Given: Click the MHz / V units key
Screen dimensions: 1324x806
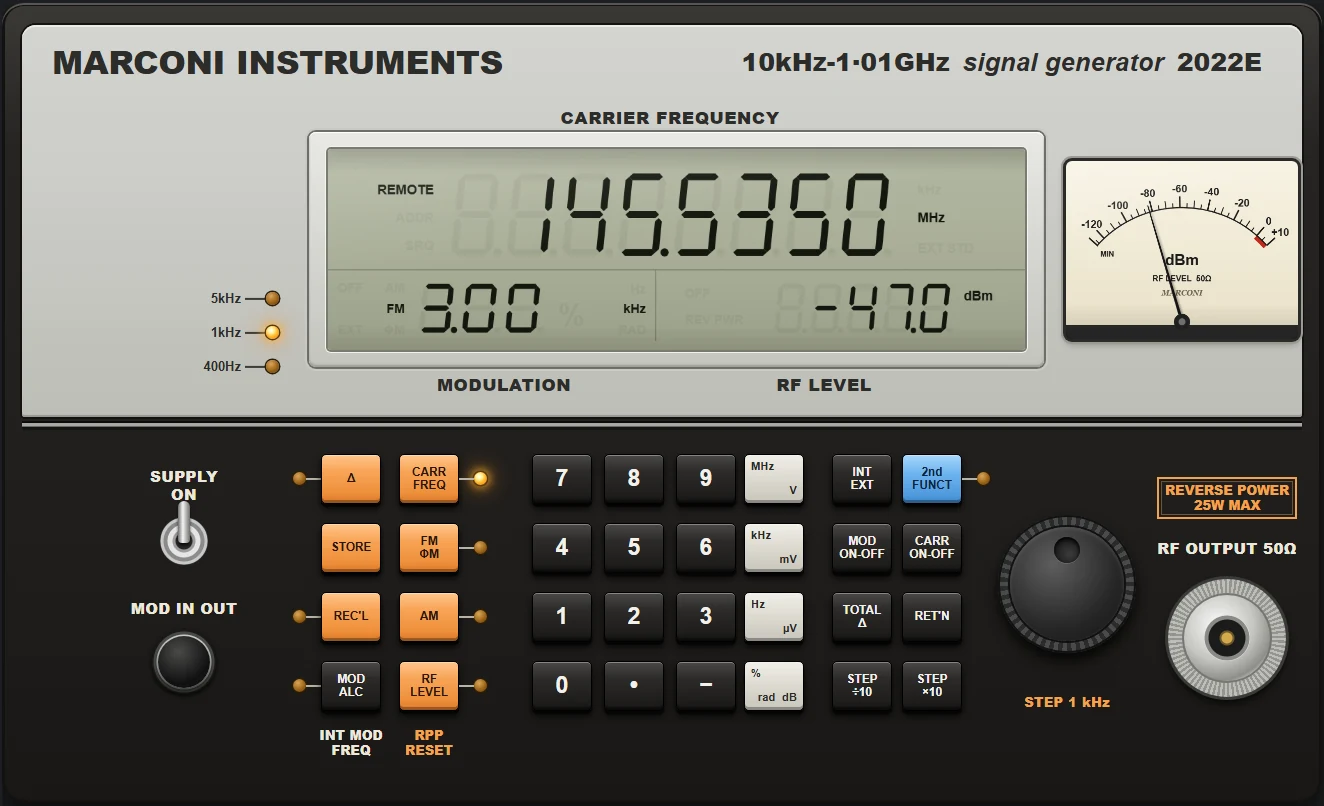Looking at the screenshot, I should click(774, 478).
